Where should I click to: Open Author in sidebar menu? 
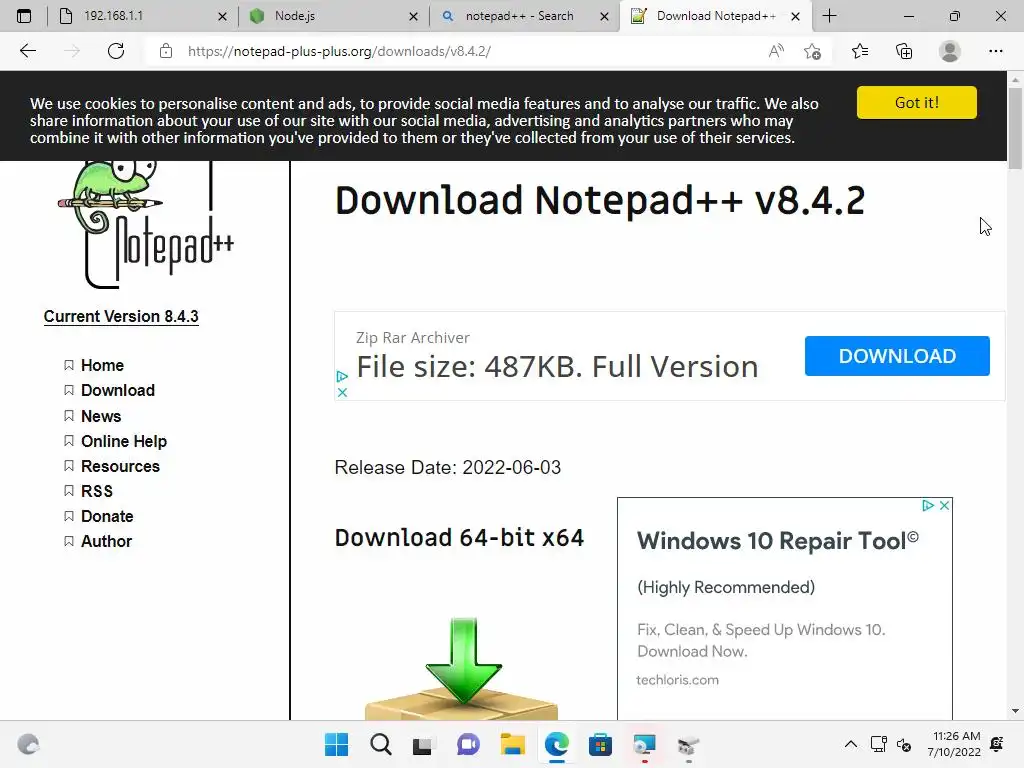[106, 541]
